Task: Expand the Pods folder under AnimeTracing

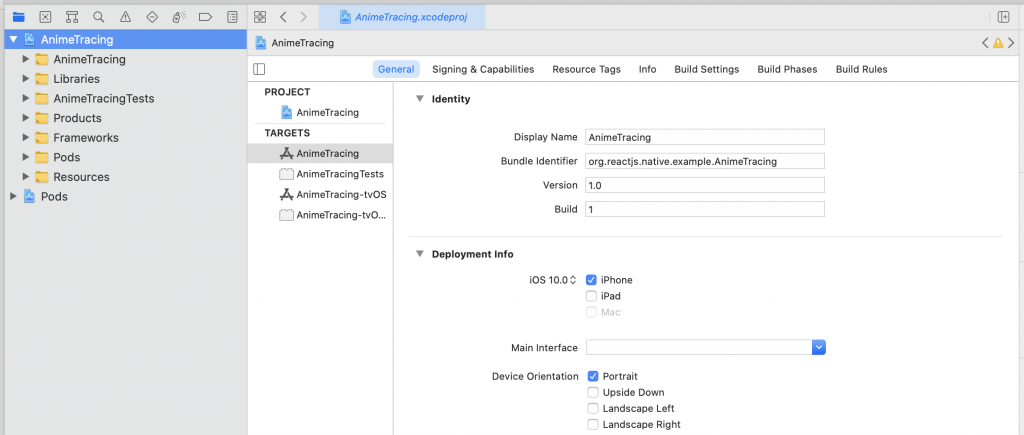Action: [x=27, y=157]
